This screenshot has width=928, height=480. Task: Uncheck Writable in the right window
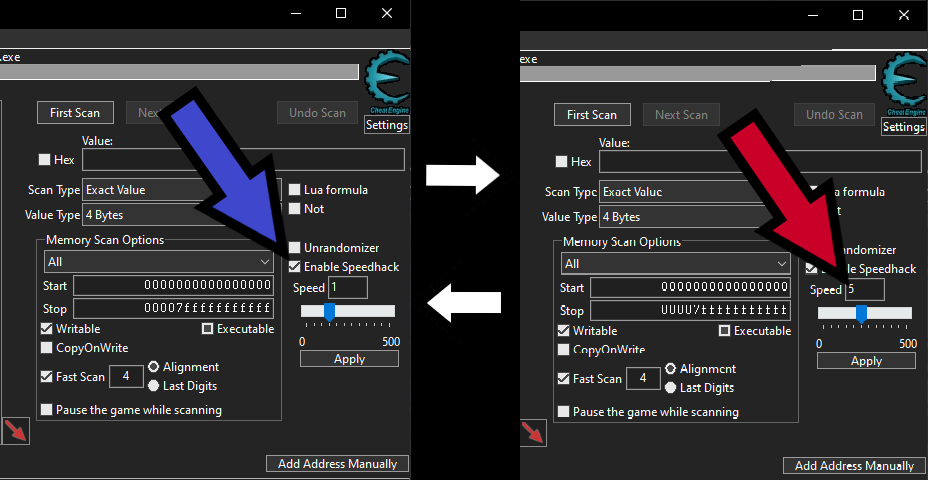565,331
